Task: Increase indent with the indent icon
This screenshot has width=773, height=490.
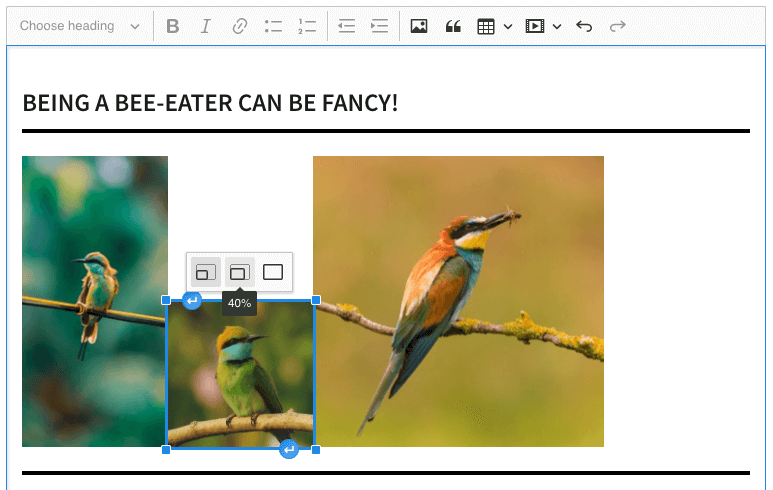Action: click(380, 26)
